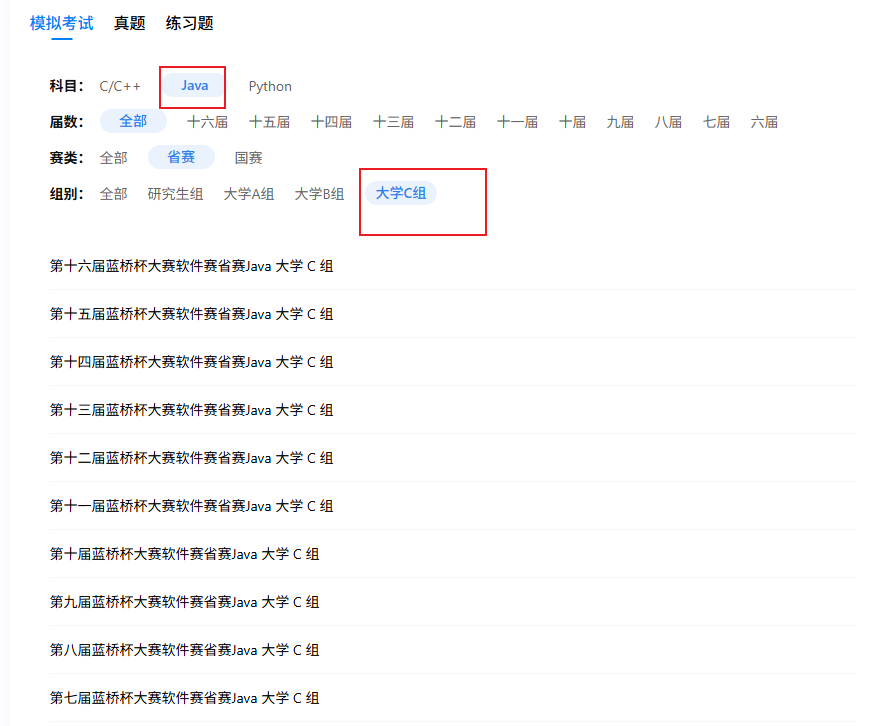
Task: Filter by 十届 session
Action: tap(572, 122)
